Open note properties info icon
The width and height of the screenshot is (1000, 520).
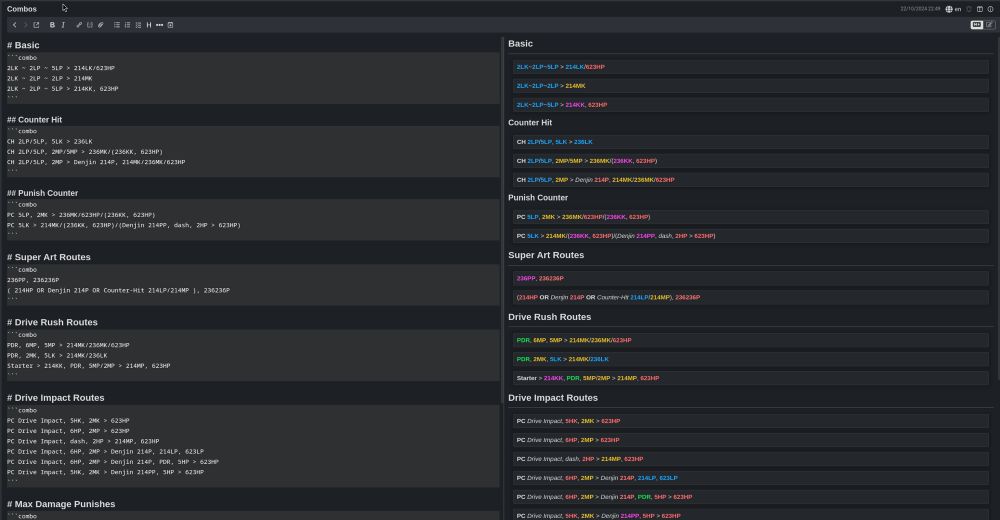tap(990, 9)
